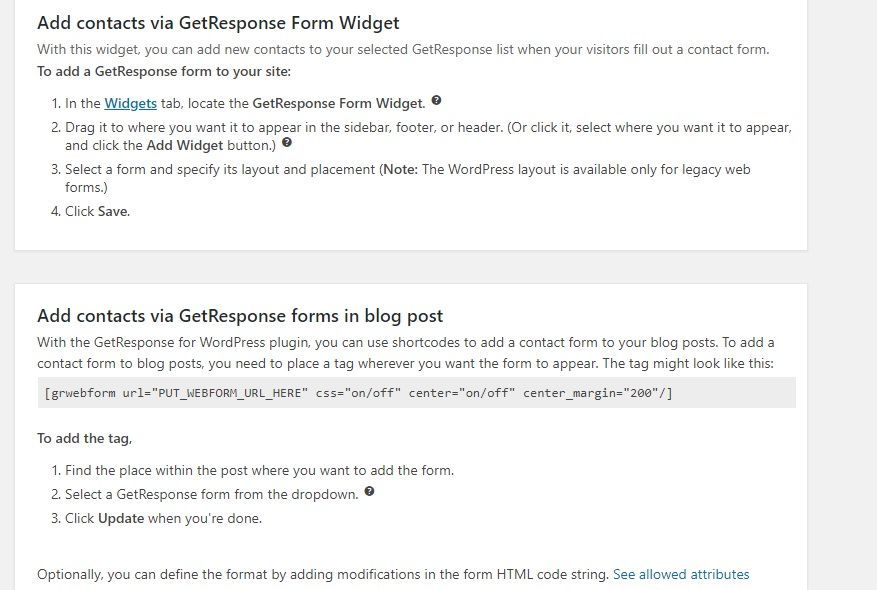The image size is (877, 590).
Task: Click heading Add contacts via GetResponse Form Widget
Action: pyautogui.click(x=218, y=23)
